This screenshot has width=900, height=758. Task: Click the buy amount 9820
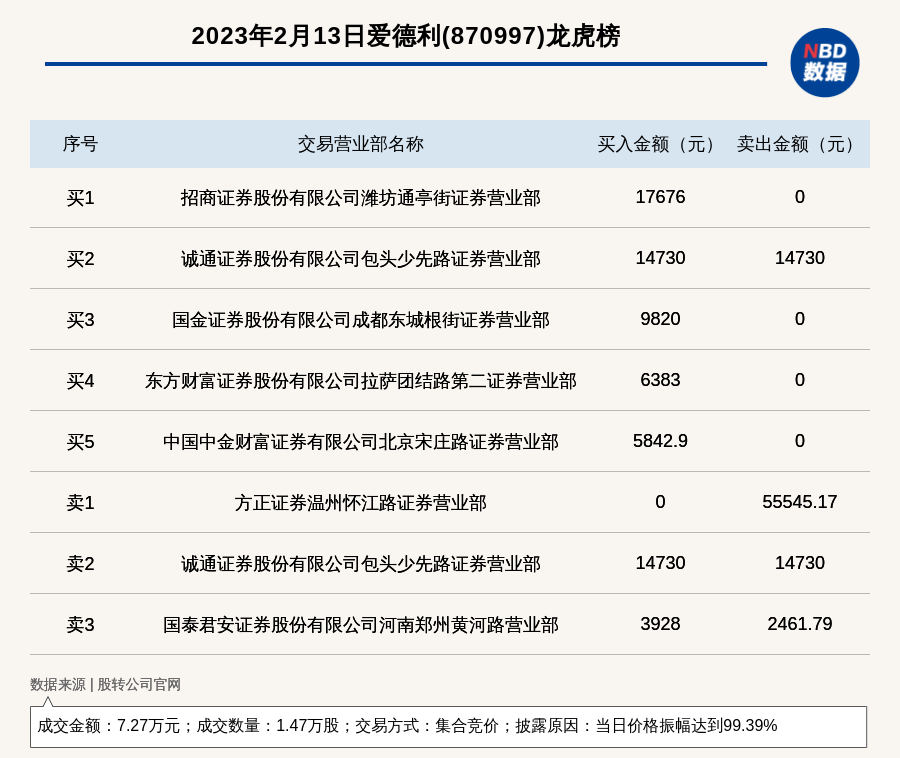click(x=660, y=319)
